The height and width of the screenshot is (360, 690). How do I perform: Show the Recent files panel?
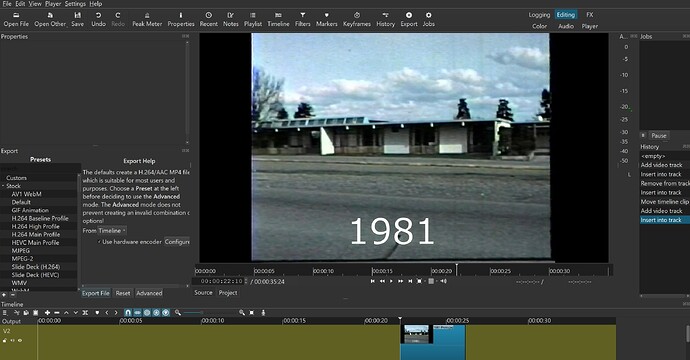(x=209, y=20)
